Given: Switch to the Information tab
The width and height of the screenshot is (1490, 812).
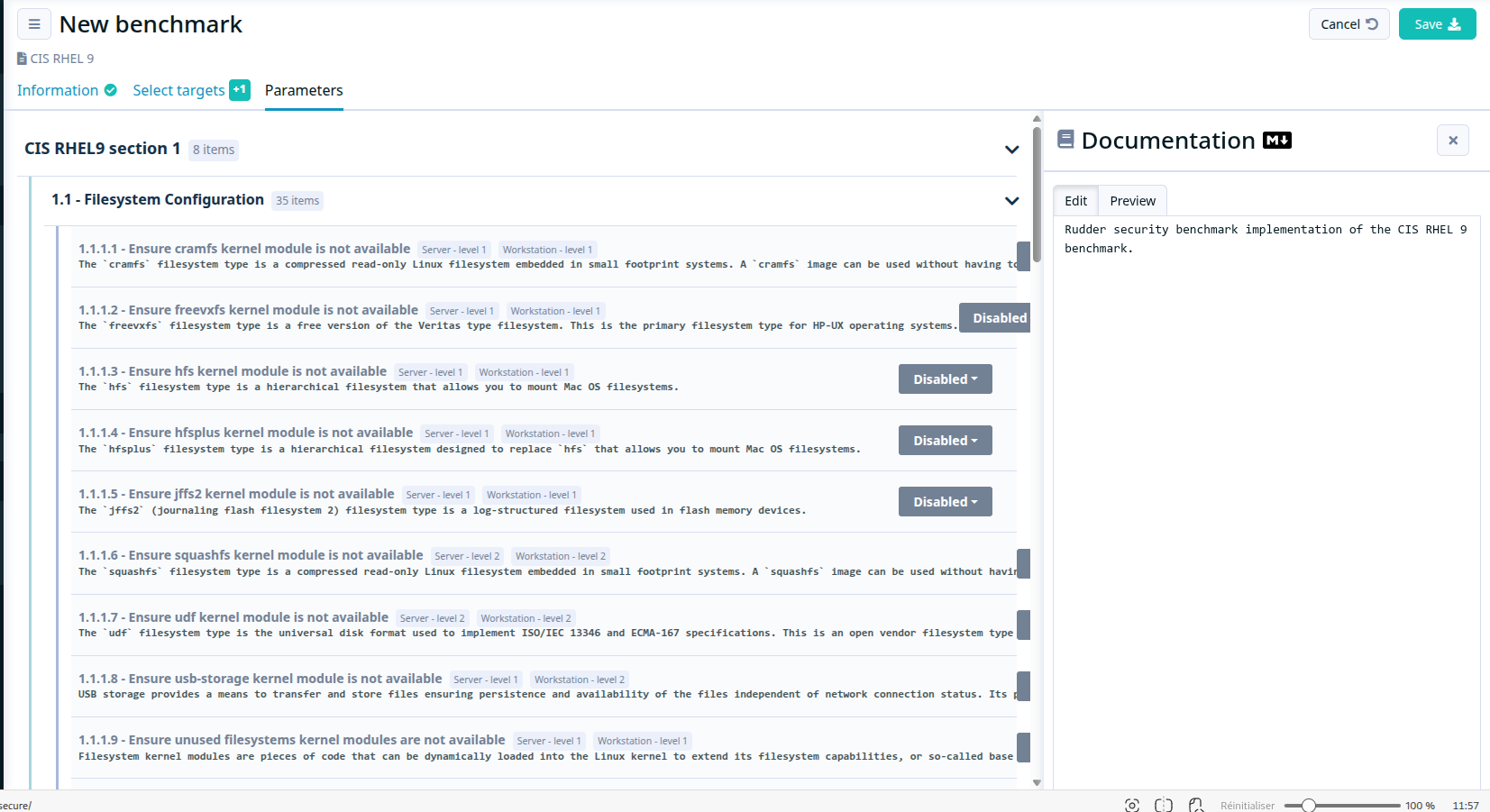Looking at the screenshot, I should [58, 90].
